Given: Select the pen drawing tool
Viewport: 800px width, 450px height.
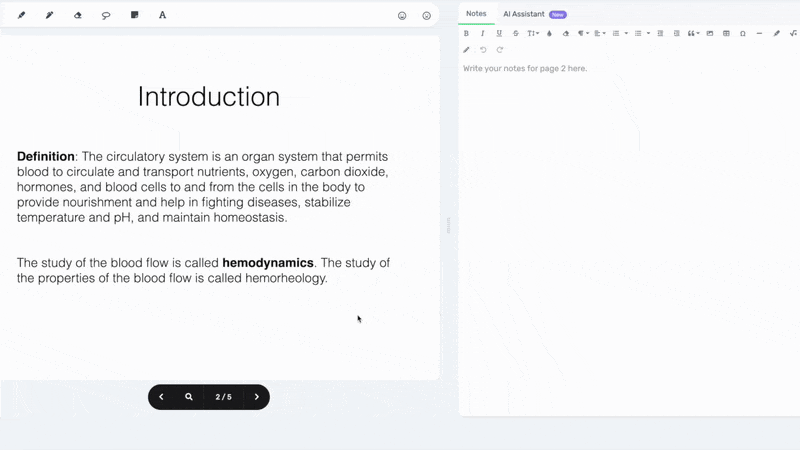Looking at the screenshot, I should point(21,15).
